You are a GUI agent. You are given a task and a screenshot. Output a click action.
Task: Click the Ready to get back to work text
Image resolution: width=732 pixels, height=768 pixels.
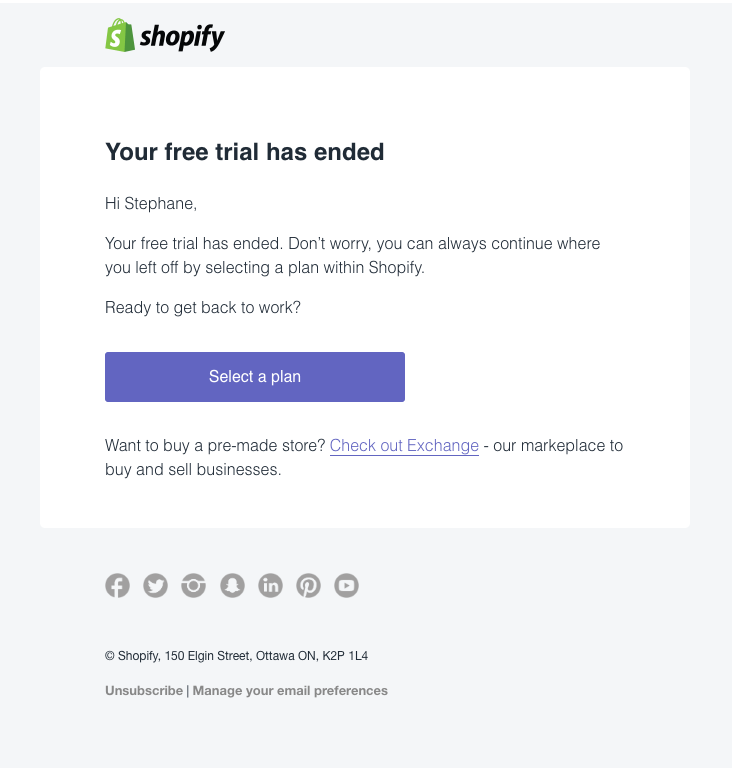[x=203, y=308]
